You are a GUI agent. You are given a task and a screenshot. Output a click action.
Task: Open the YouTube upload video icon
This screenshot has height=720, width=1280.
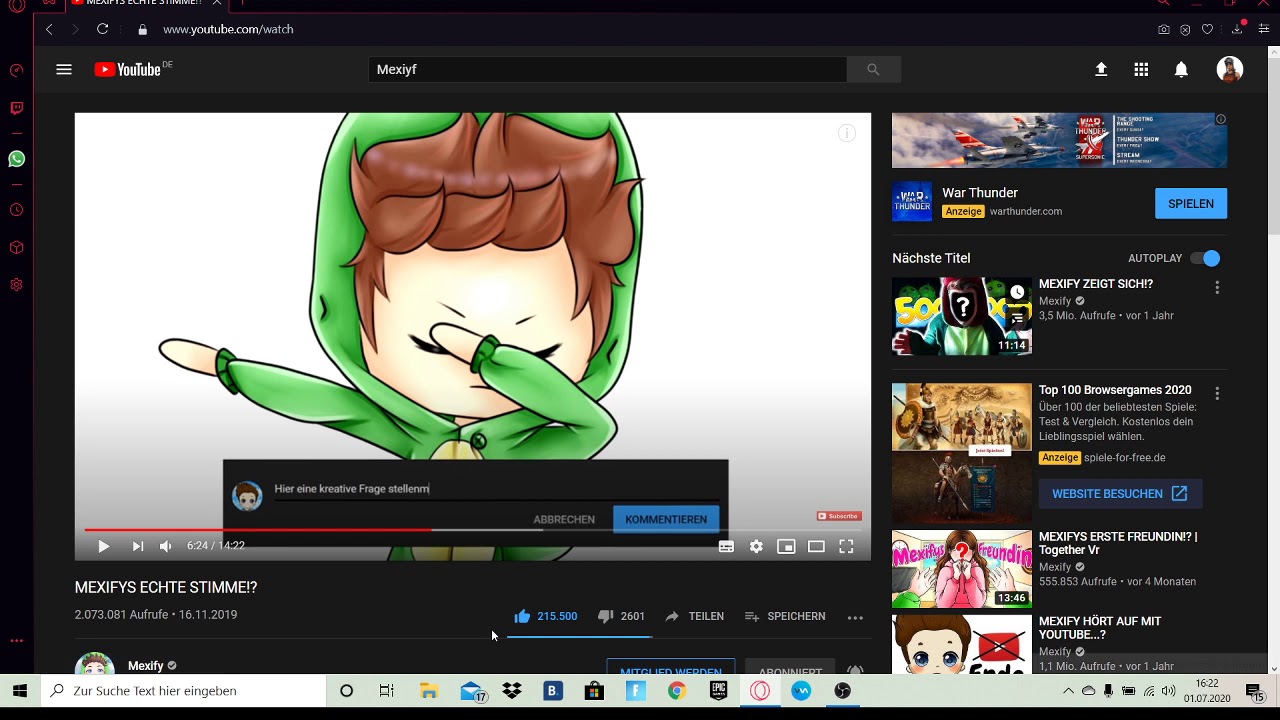1101,69
